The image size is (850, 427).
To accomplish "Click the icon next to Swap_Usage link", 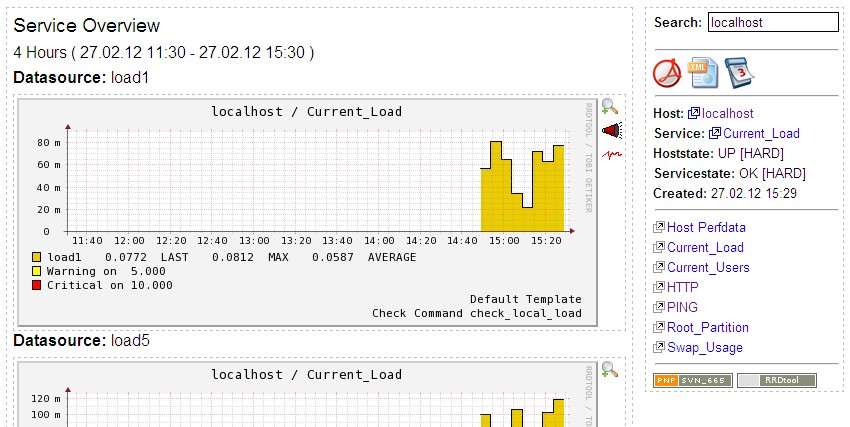I will (x=659, y=347).
